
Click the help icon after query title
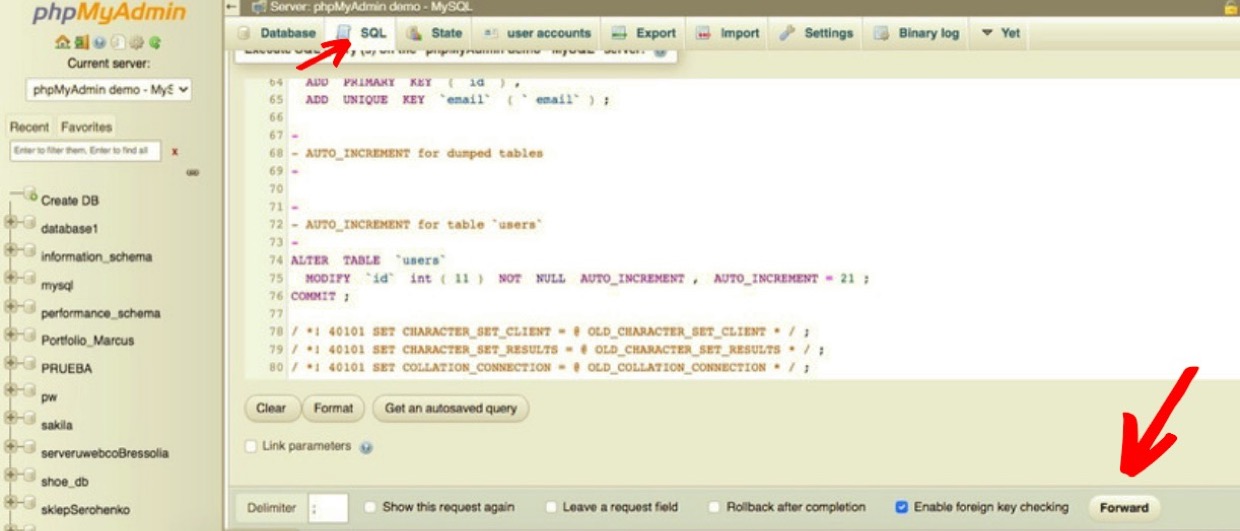tap(660, 52)
